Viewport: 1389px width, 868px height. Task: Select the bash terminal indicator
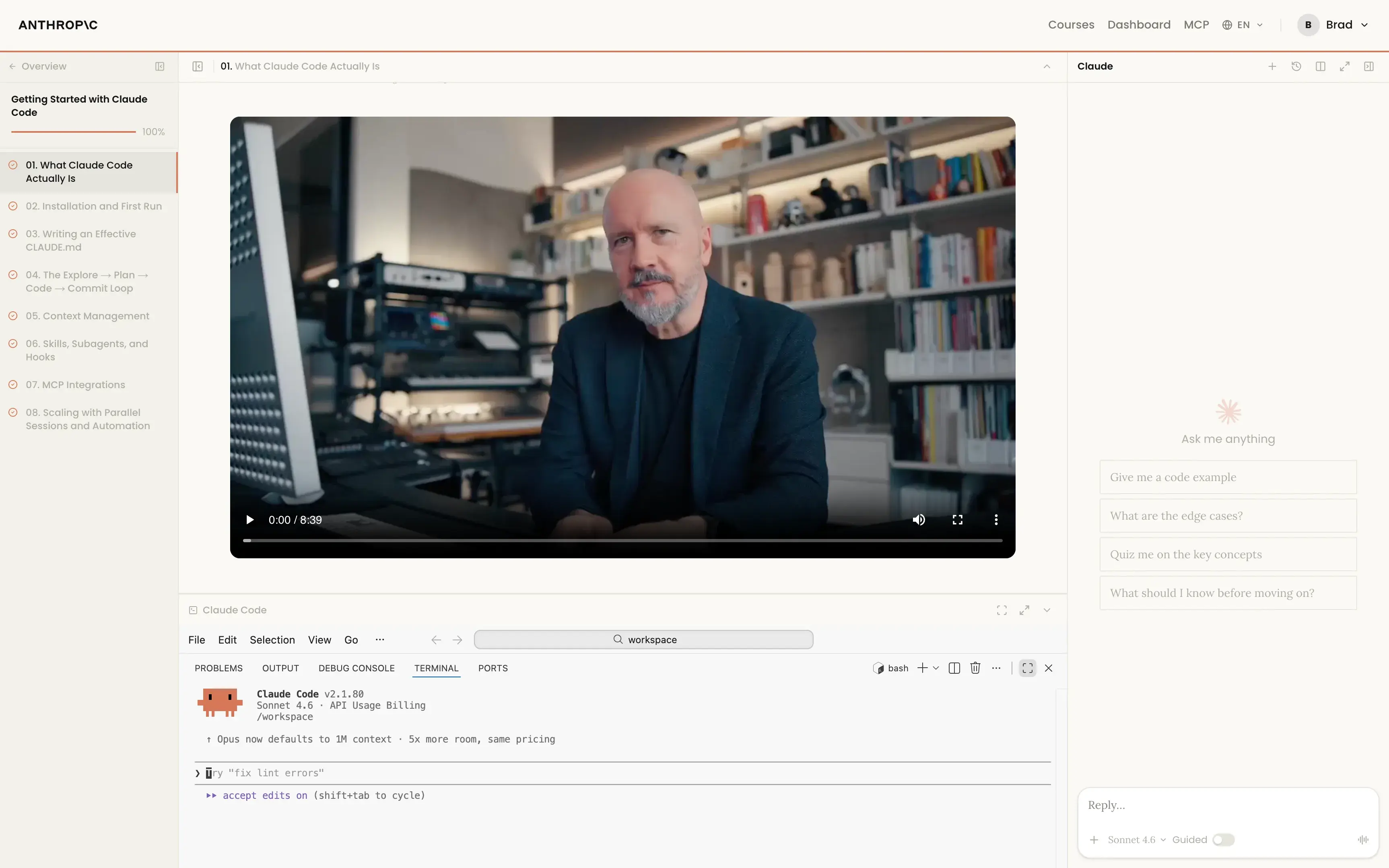point(890,668)
